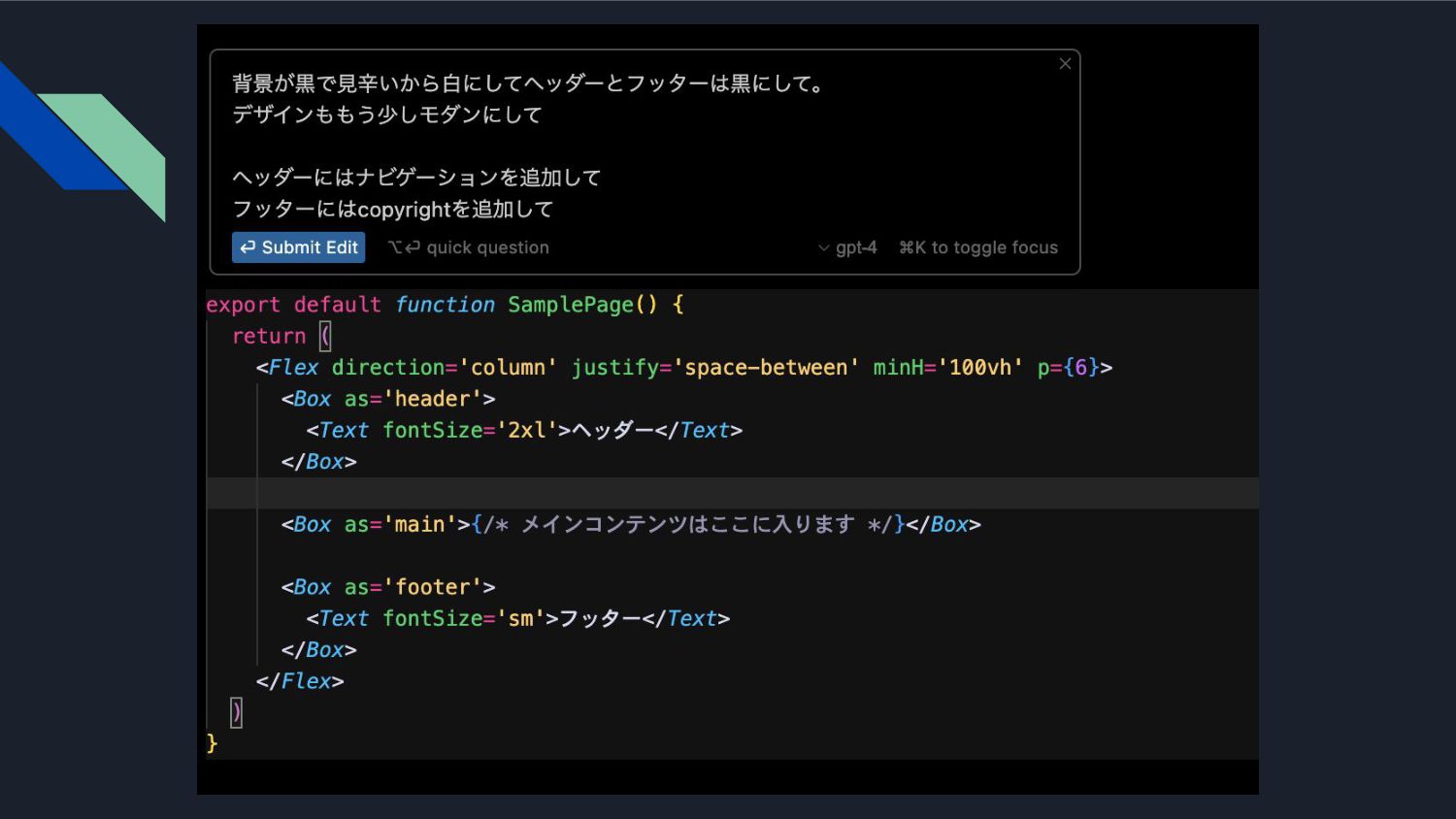Click the final yellow closing curly brace

pos(213,744)
